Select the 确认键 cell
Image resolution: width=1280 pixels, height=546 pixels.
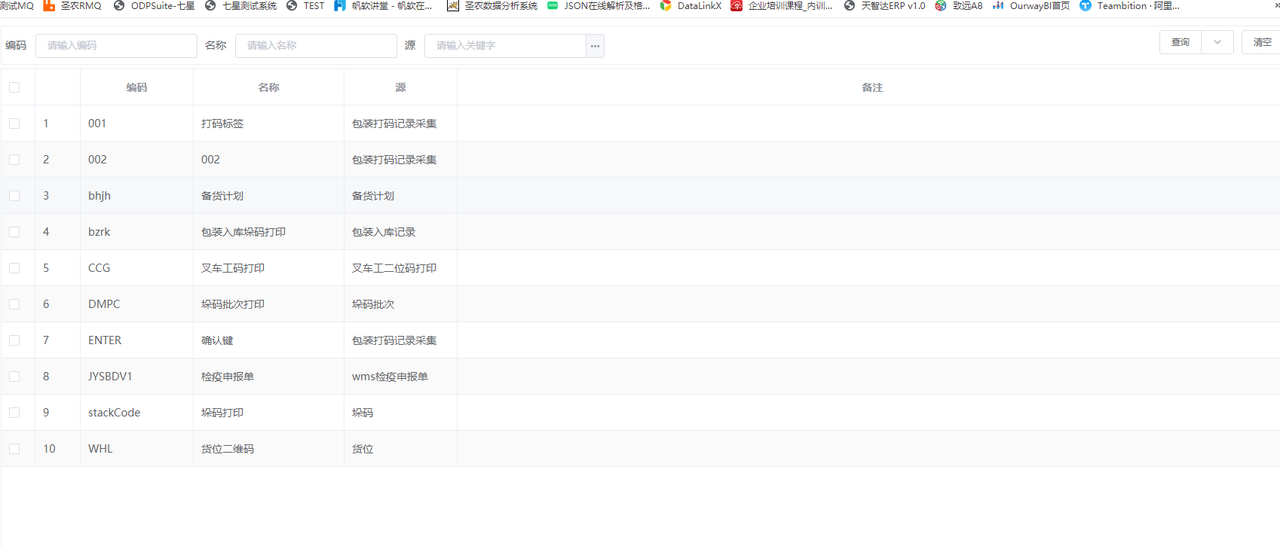pos(269,340)
